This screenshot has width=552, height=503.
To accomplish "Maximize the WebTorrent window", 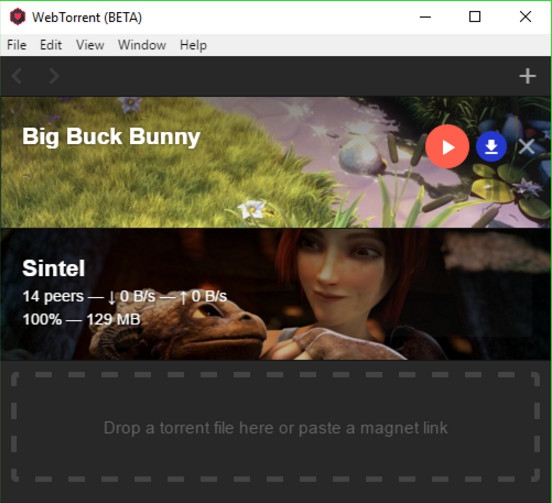I will [475, 17].
